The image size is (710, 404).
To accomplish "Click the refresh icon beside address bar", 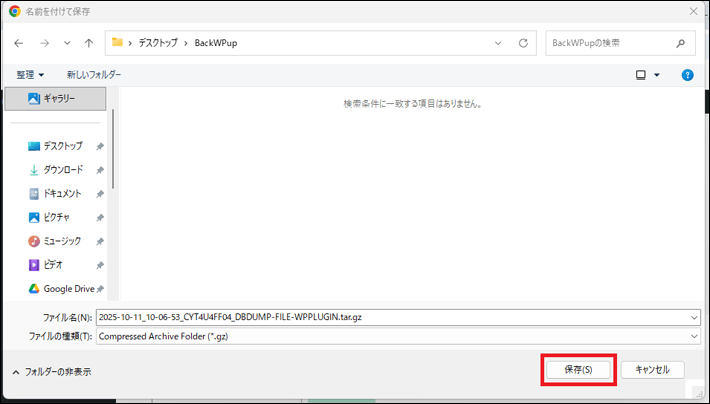I will [x=523, y=43].
